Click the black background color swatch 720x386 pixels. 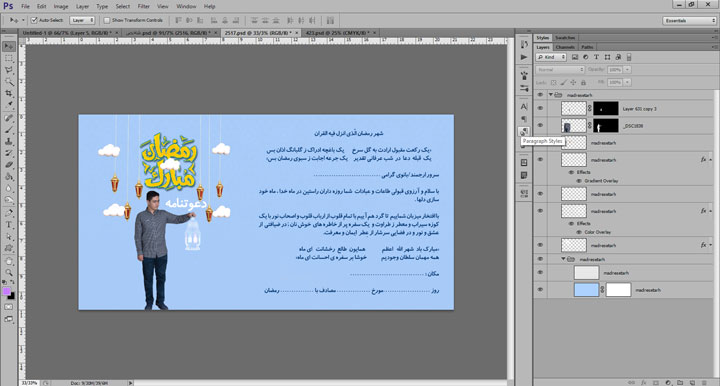tap(11, 297)
